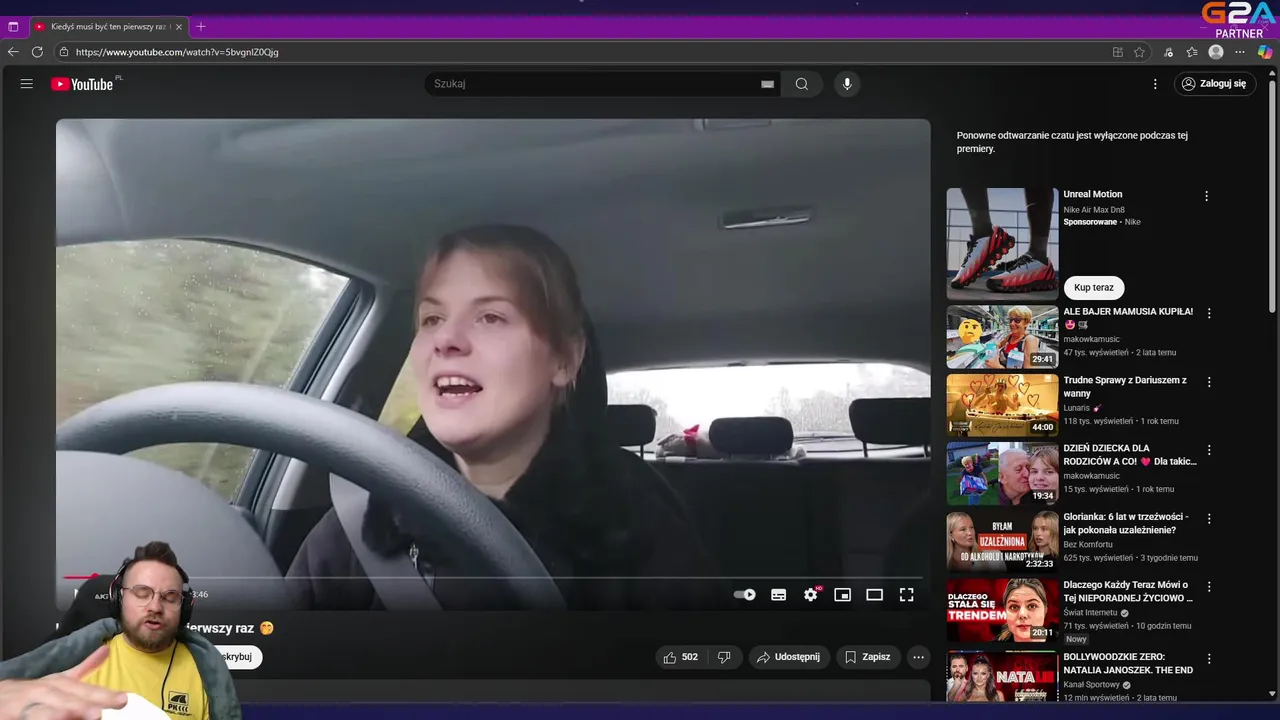Viewport: 1280px width, 720px height.
Task: Save video with the Zapisz button
Action: pos(867,657)
